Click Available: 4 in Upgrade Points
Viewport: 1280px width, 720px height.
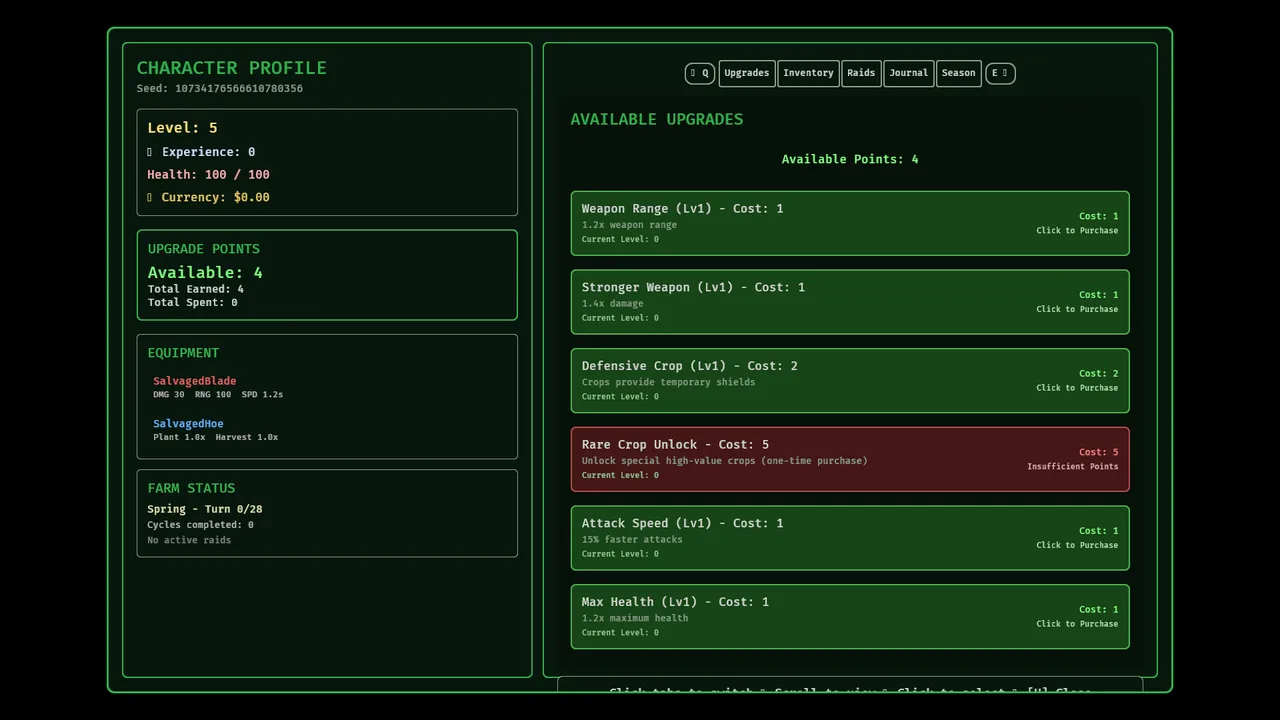[x=205, y=272]
